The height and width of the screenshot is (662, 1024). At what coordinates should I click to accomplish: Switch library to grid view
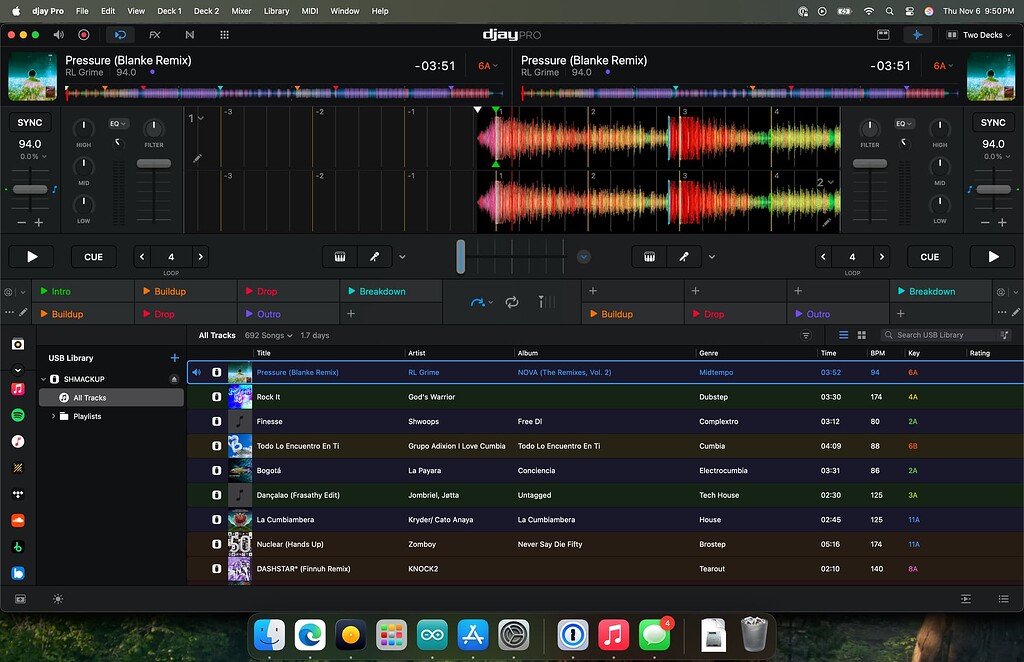click(x=861, y=335)
